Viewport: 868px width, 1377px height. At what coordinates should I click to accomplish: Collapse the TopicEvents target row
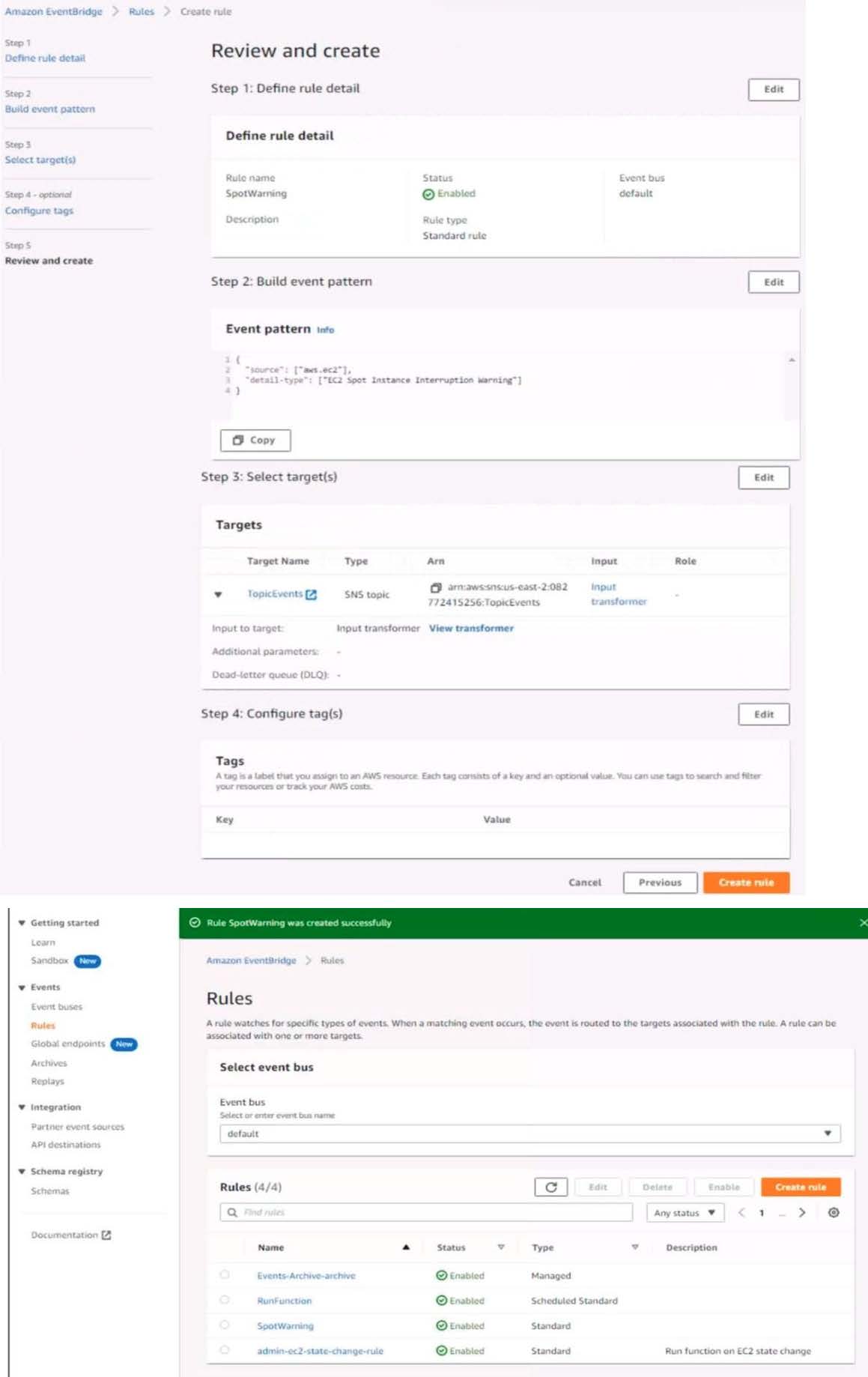(x=218, y=595)
